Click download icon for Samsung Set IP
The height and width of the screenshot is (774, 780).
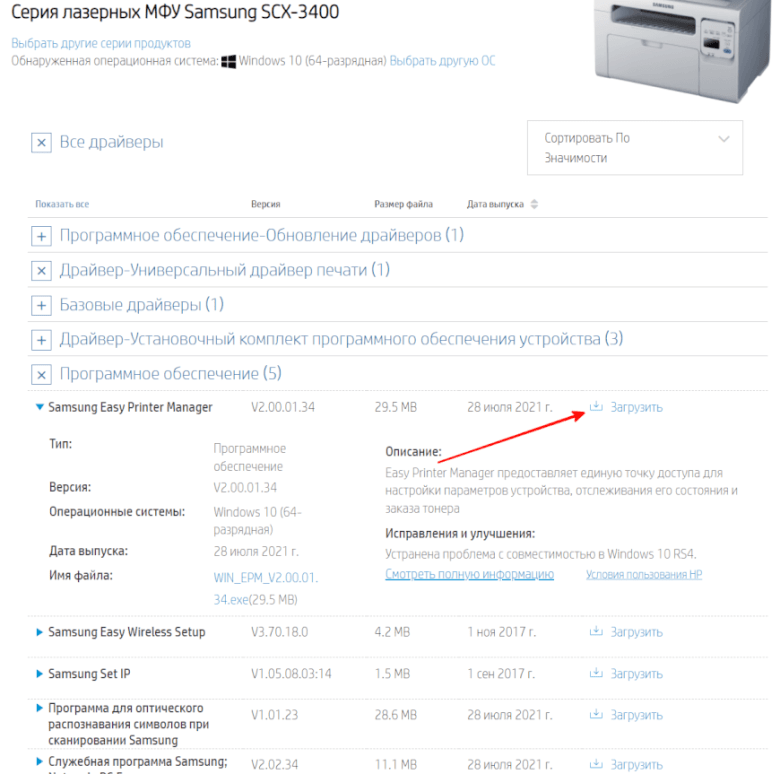pyautogui.click(x=597, y=674)
